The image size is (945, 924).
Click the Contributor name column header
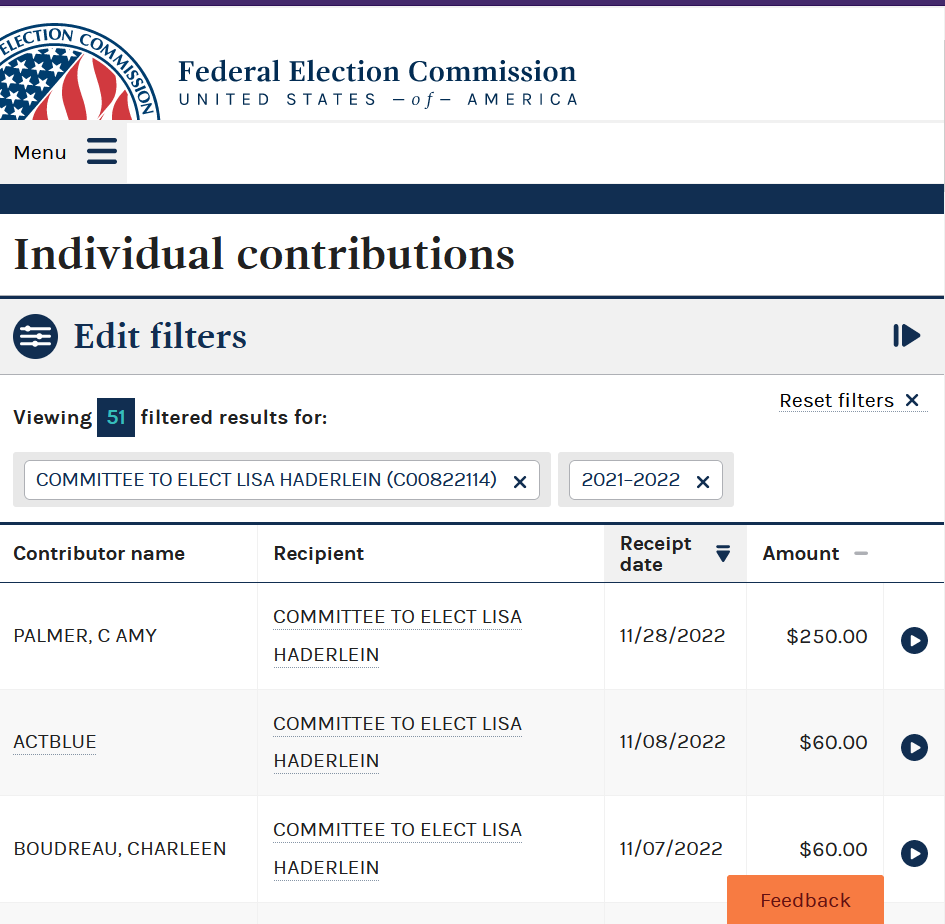99,553
